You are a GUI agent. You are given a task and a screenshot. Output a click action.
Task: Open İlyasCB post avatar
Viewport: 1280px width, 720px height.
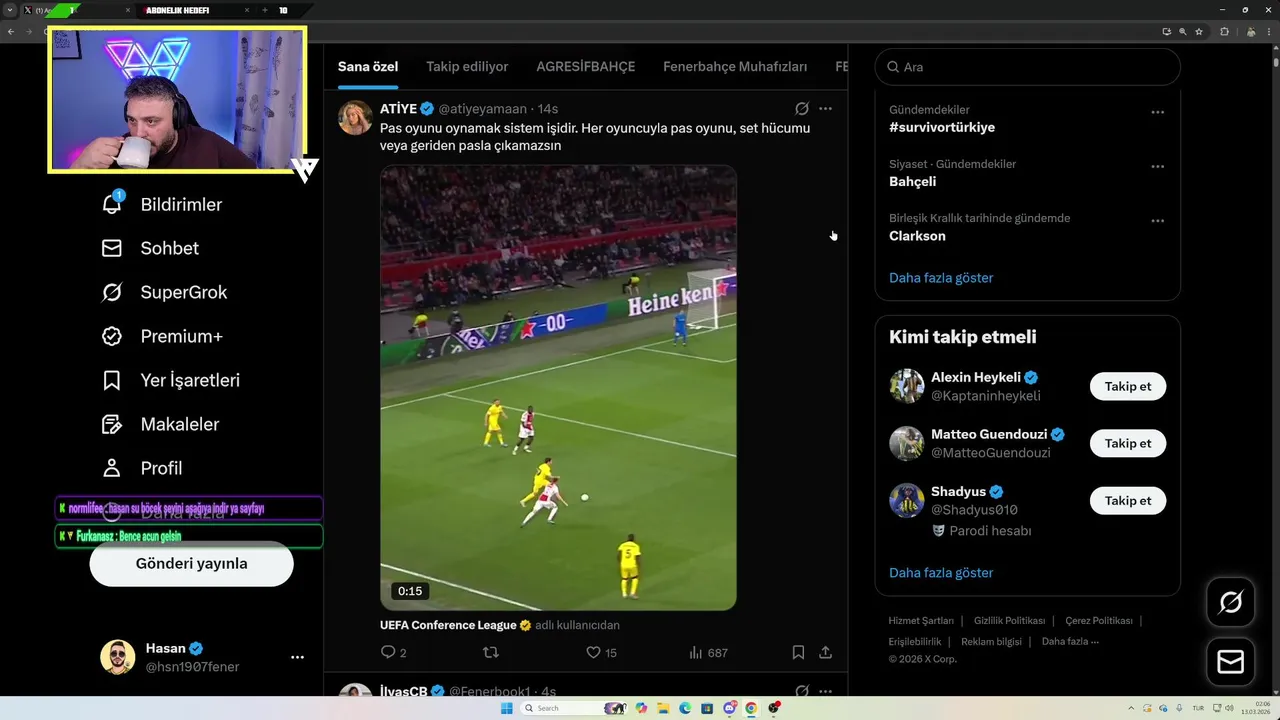(355, 690)
